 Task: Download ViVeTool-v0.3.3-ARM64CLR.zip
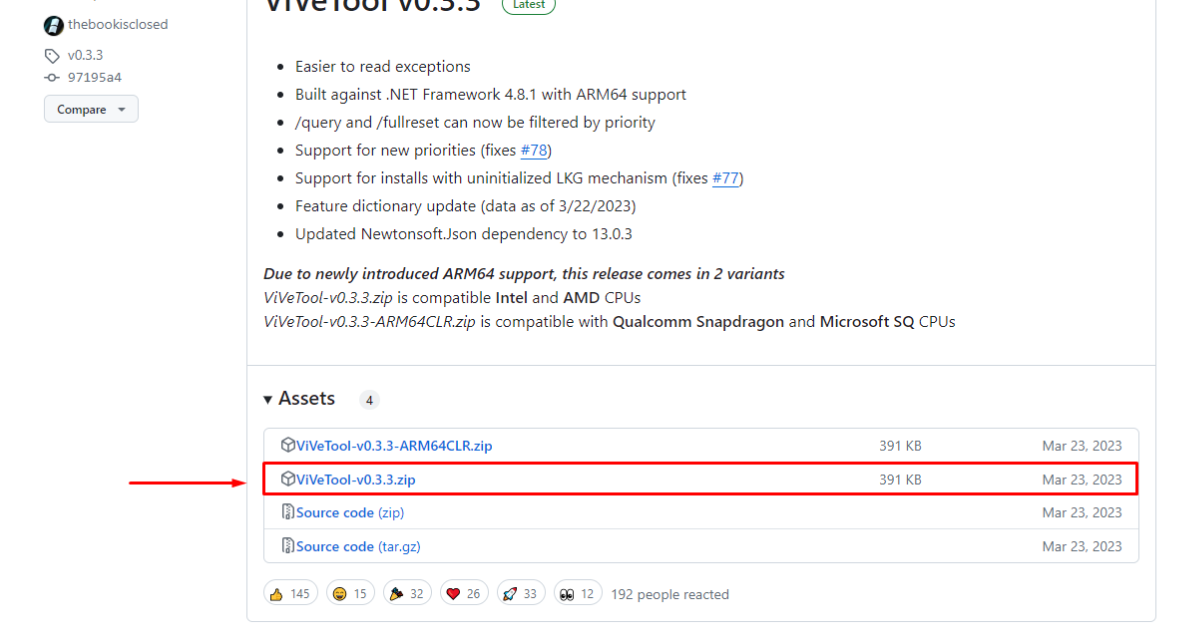394,445
